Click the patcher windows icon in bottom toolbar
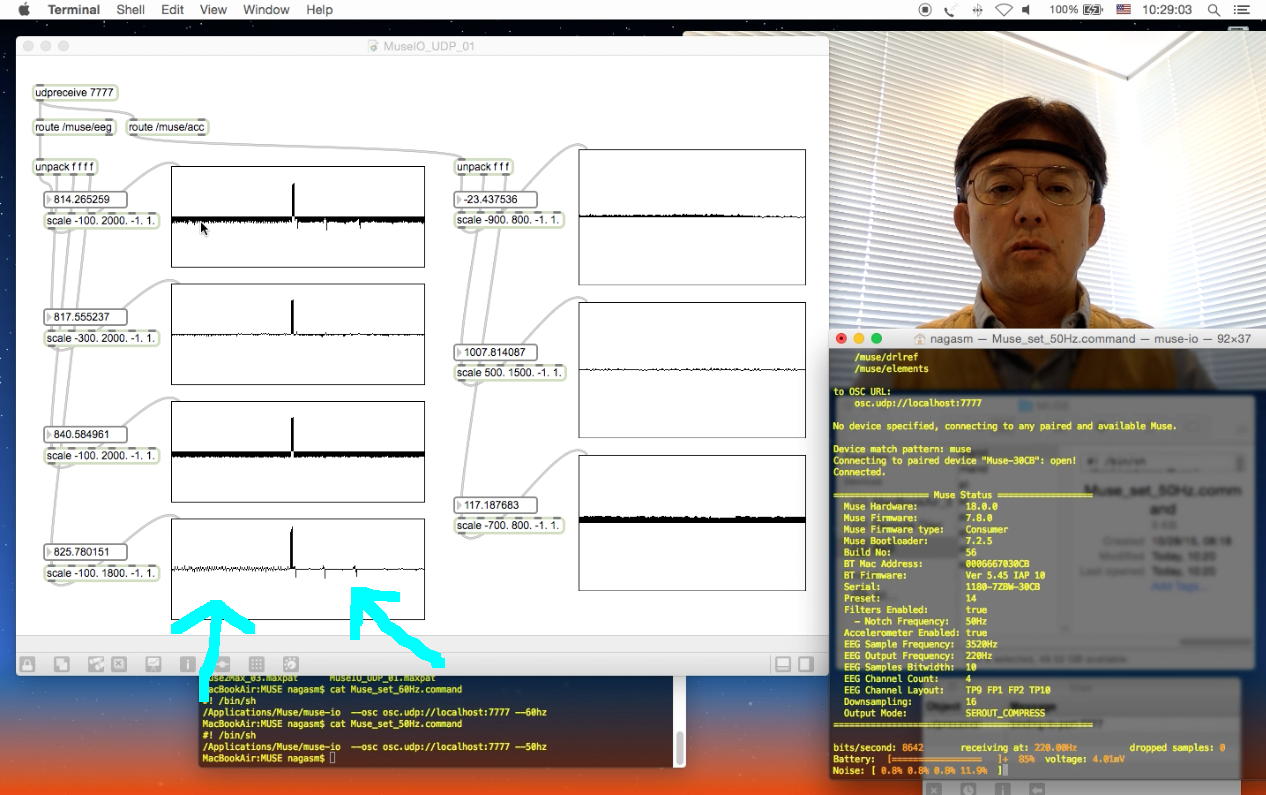Image resolution: width=1266 pixels, height=795 pixels. pos(96,664)
